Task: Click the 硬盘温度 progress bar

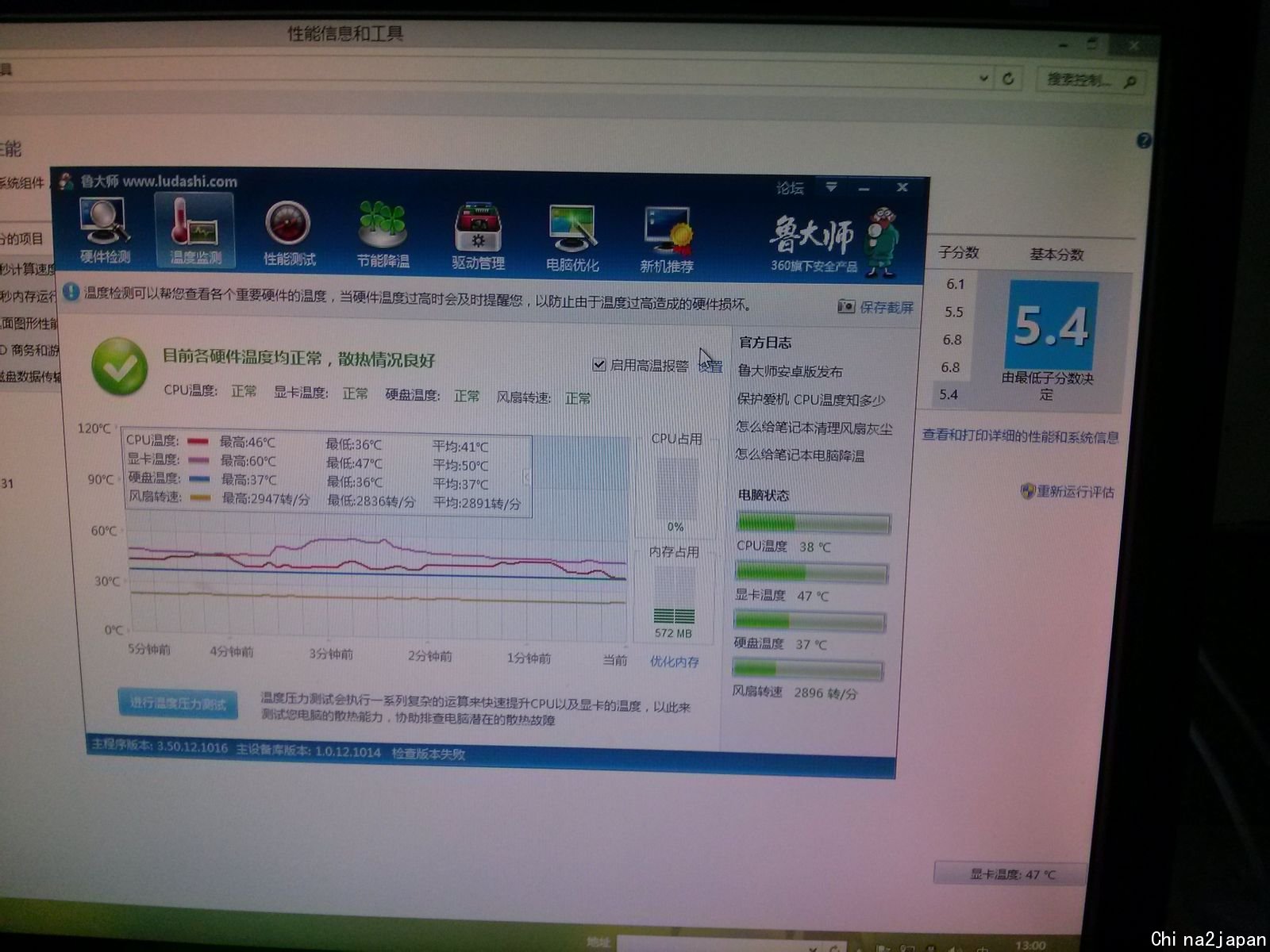Action: (x=809, y=621)
